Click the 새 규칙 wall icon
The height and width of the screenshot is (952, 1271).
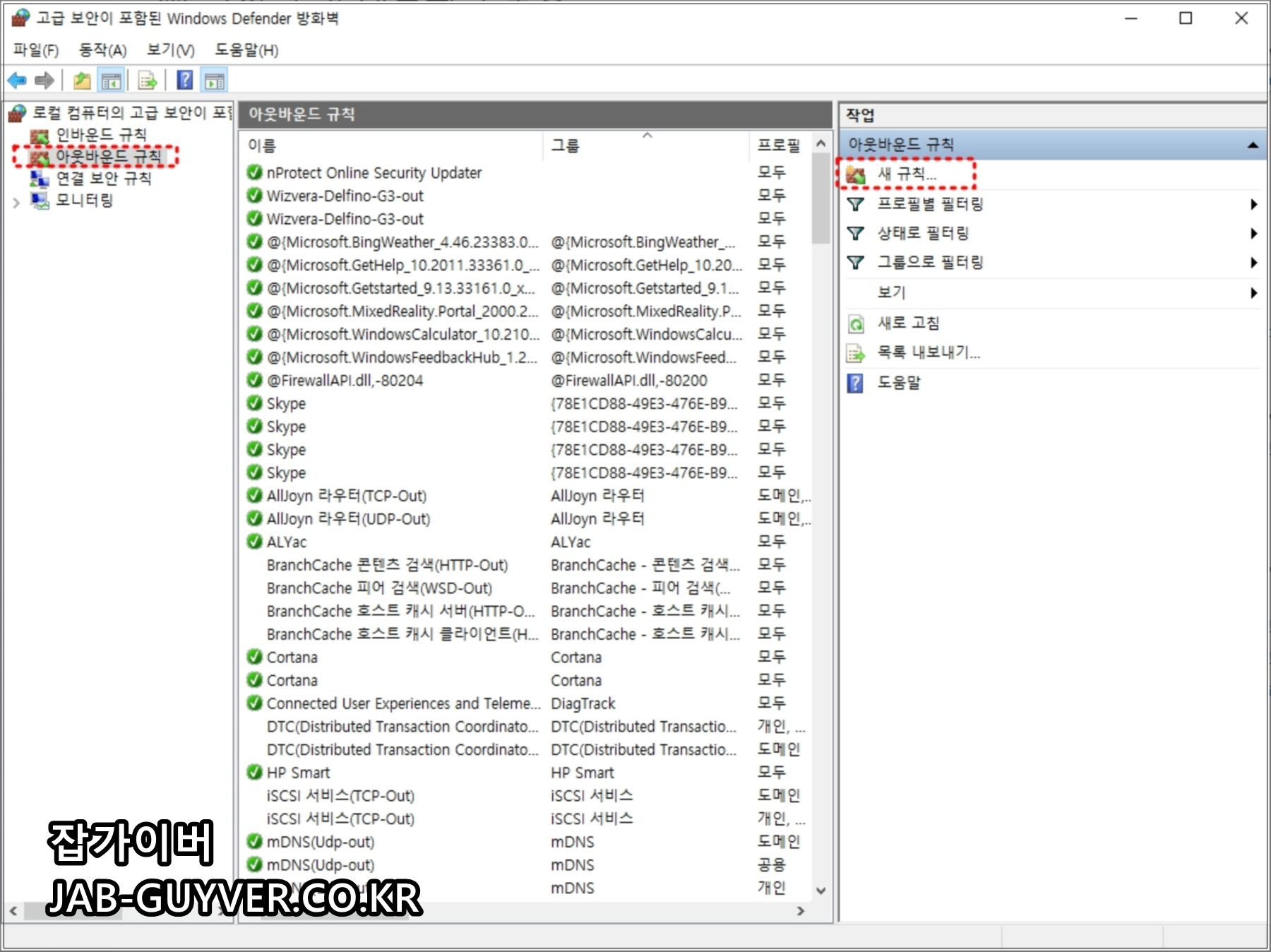pyautogui.click(x=856, y=174)
